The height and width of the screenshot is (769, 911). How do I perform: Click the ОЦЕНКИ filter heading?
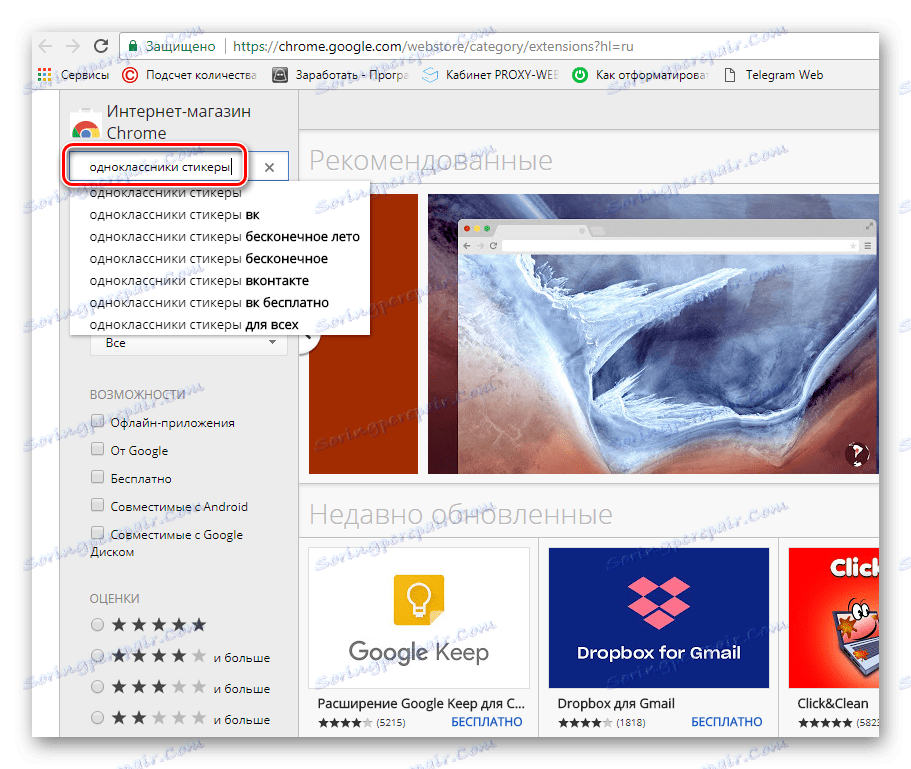114,598
